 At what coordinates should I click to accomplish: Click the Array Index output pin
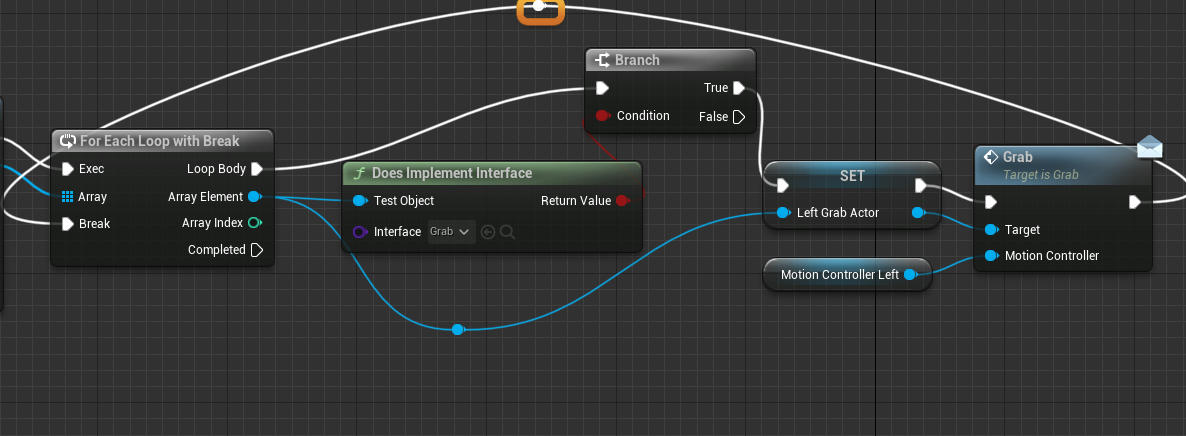point(255,223)
